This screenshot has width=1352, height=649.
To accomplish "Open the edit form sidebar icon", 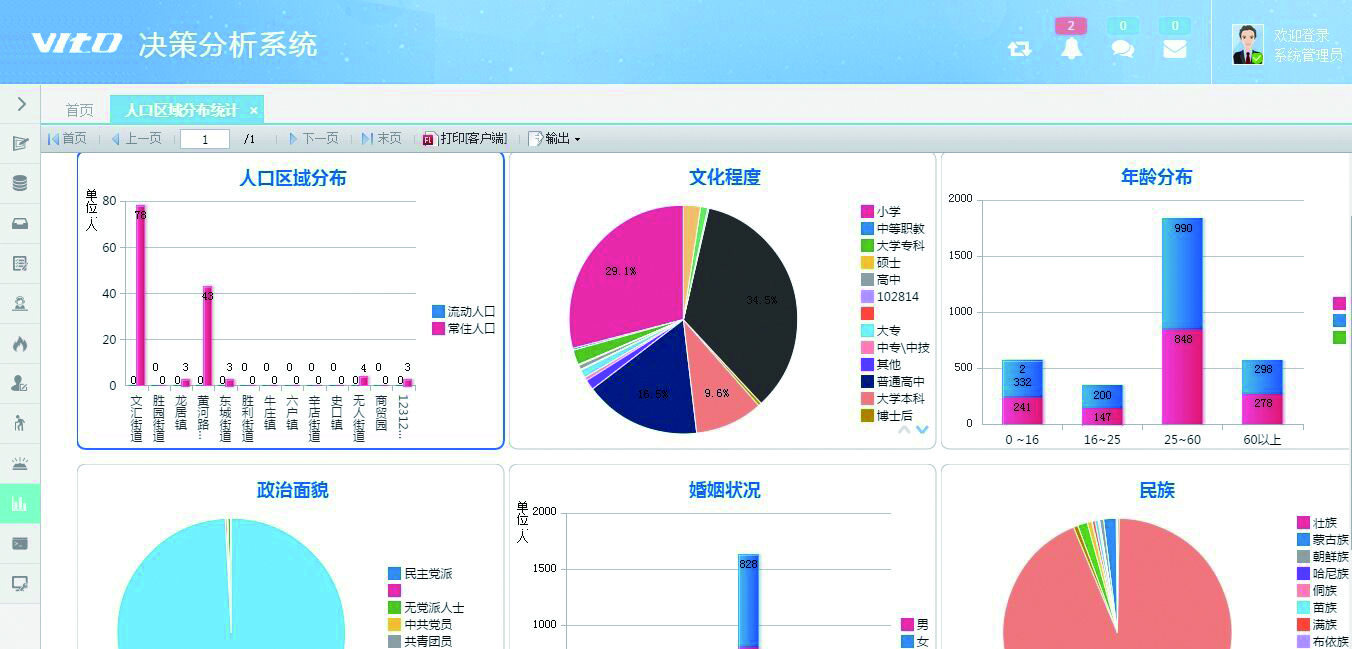I will pos(20,143).
